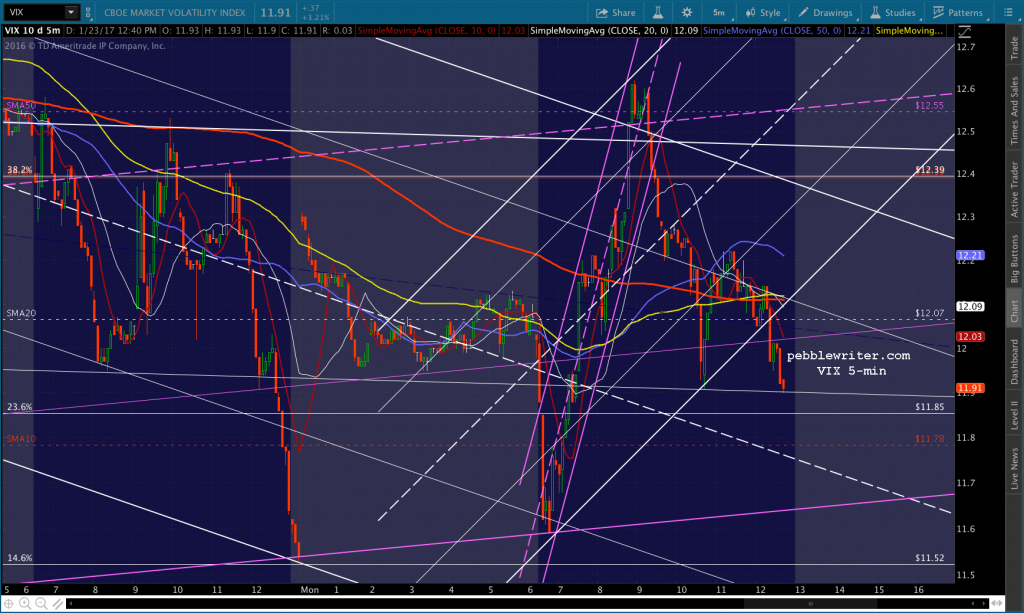This screenshot has height=613, width=1024.
Task: Click the flask (thinkLog) icon
Action: pos(658,12)
